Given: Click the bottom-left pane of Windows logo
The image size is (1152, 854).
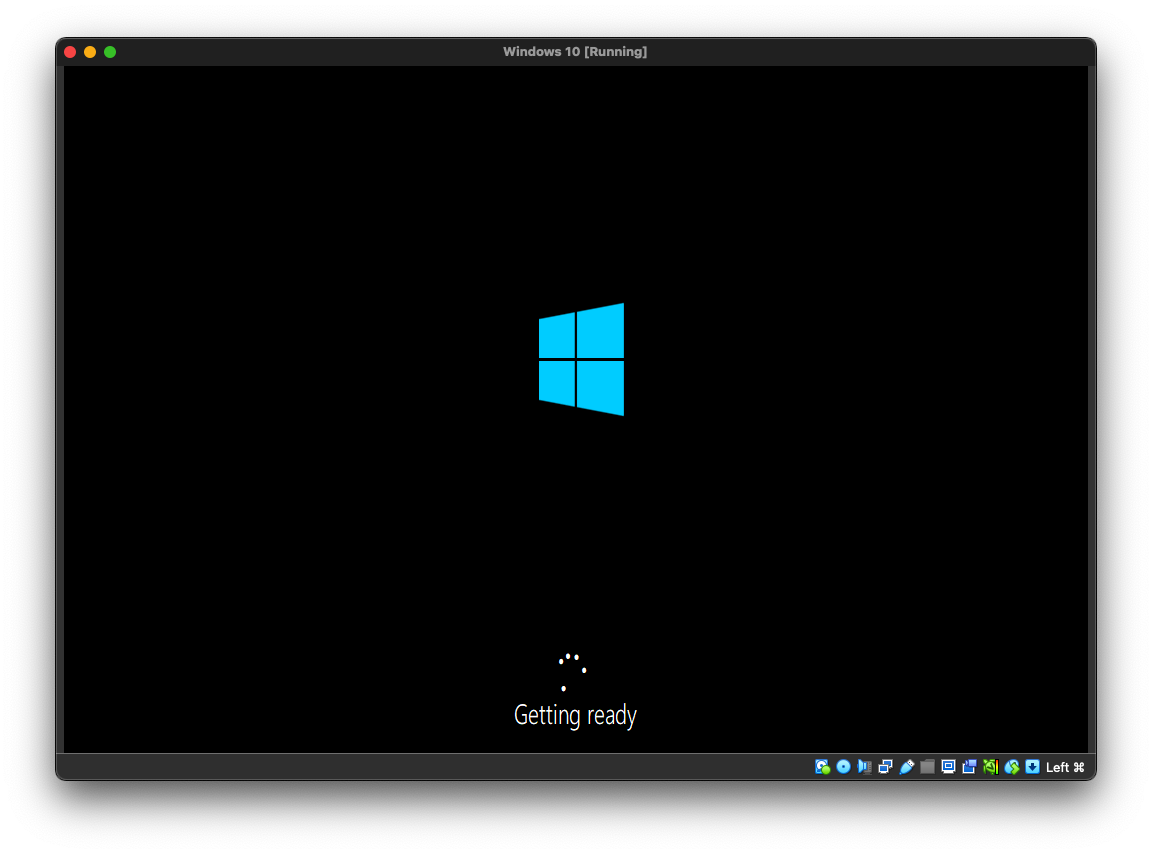Looking at the screenshot, I should (x=557, y=381).
